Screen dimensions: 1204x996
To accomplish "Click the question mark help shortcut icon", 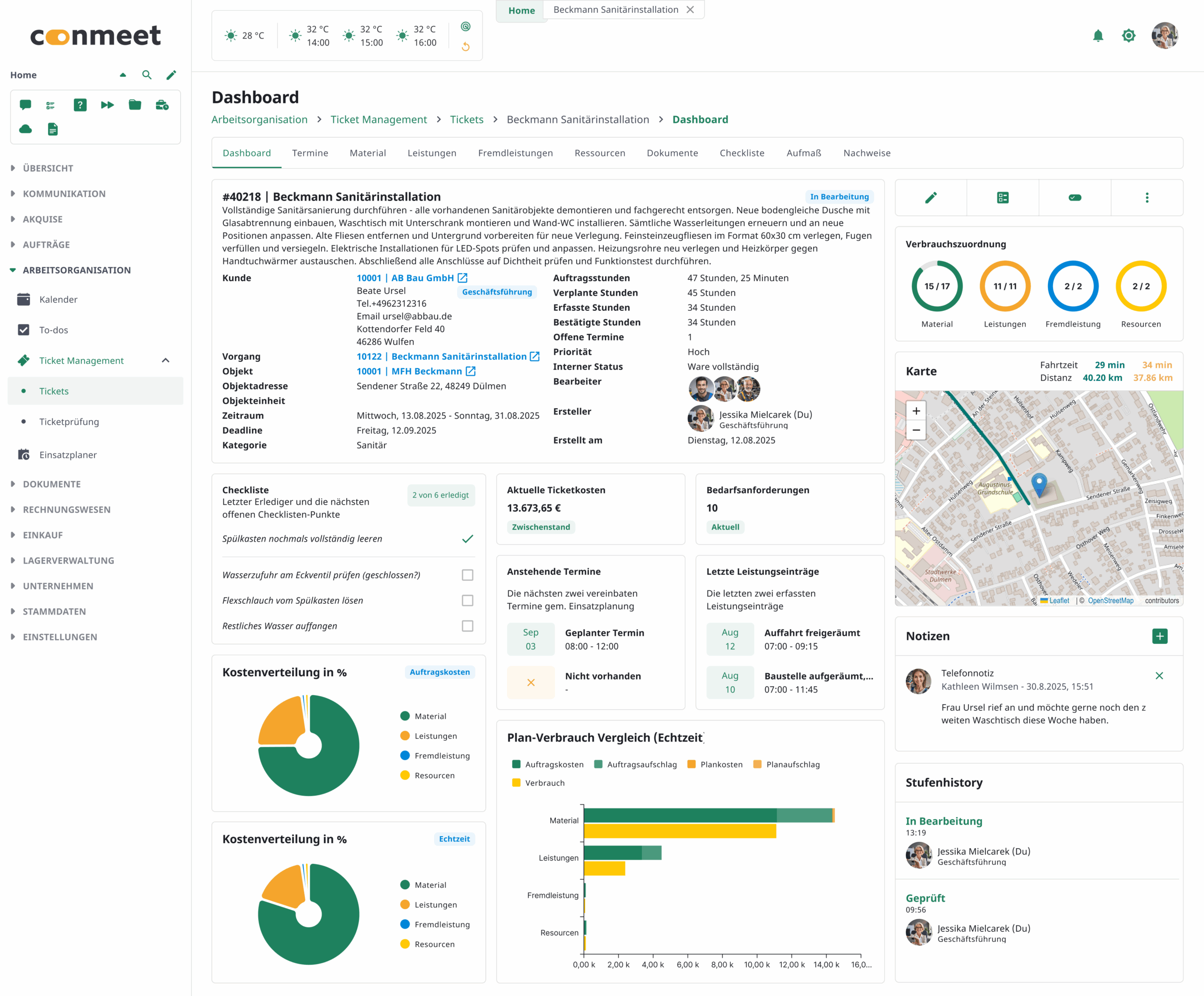I will click(80, 105).
